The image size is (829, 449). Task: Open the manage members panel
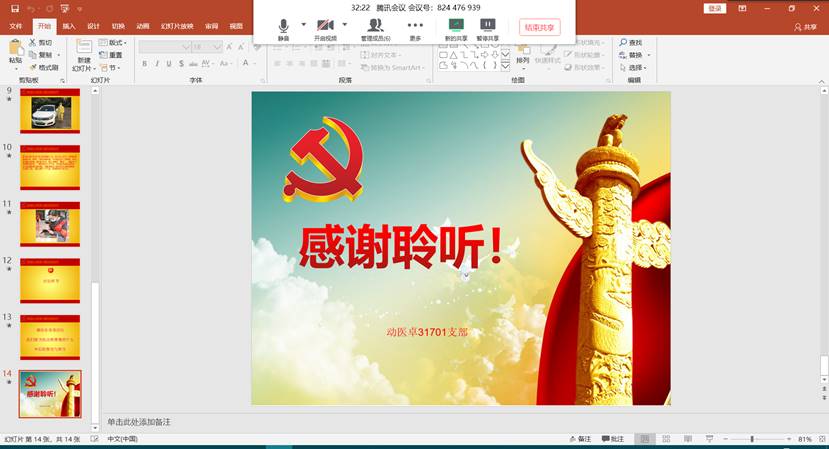(x=375, y=25)
